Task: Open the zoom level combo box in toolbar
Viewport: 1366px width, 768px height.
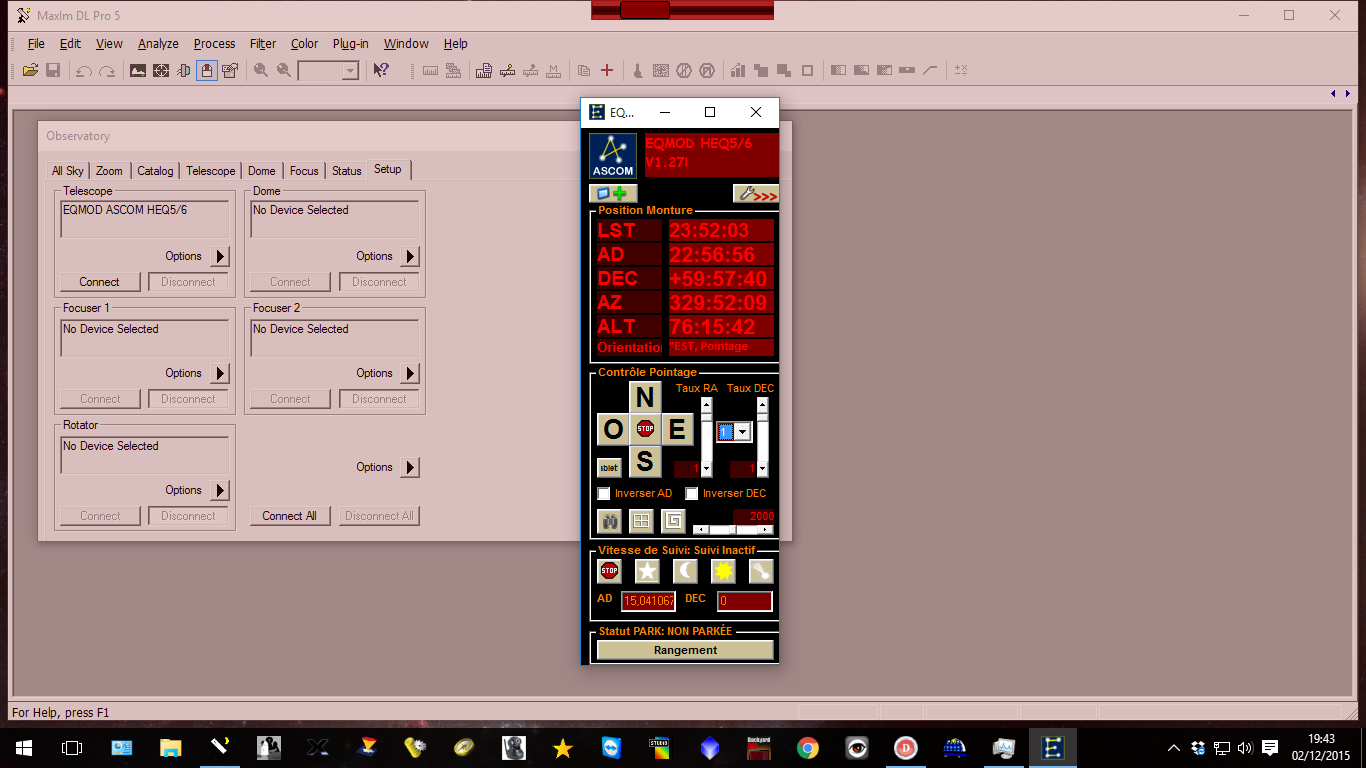Action: pyautogui.click(x=328, y=70)
